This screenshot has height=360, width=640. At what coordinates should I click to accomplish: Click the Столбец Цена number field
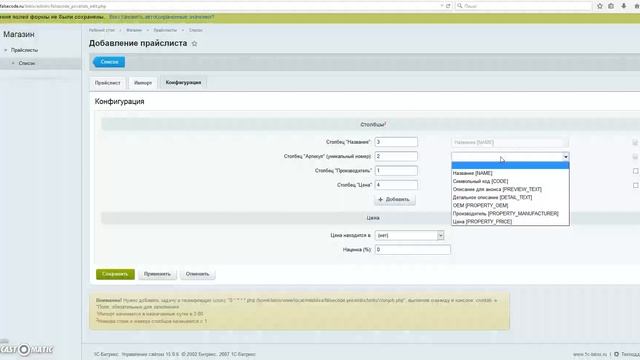click(396, 185)
